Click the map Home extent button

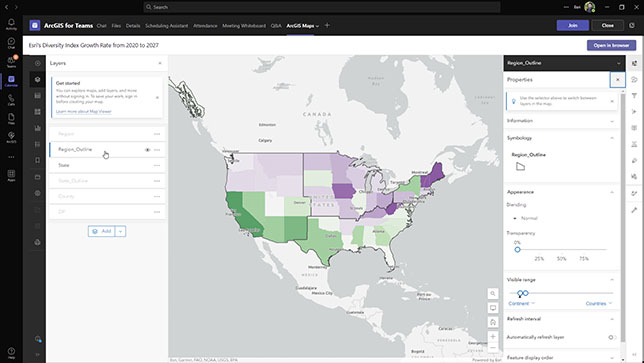[x=493, y=322]
